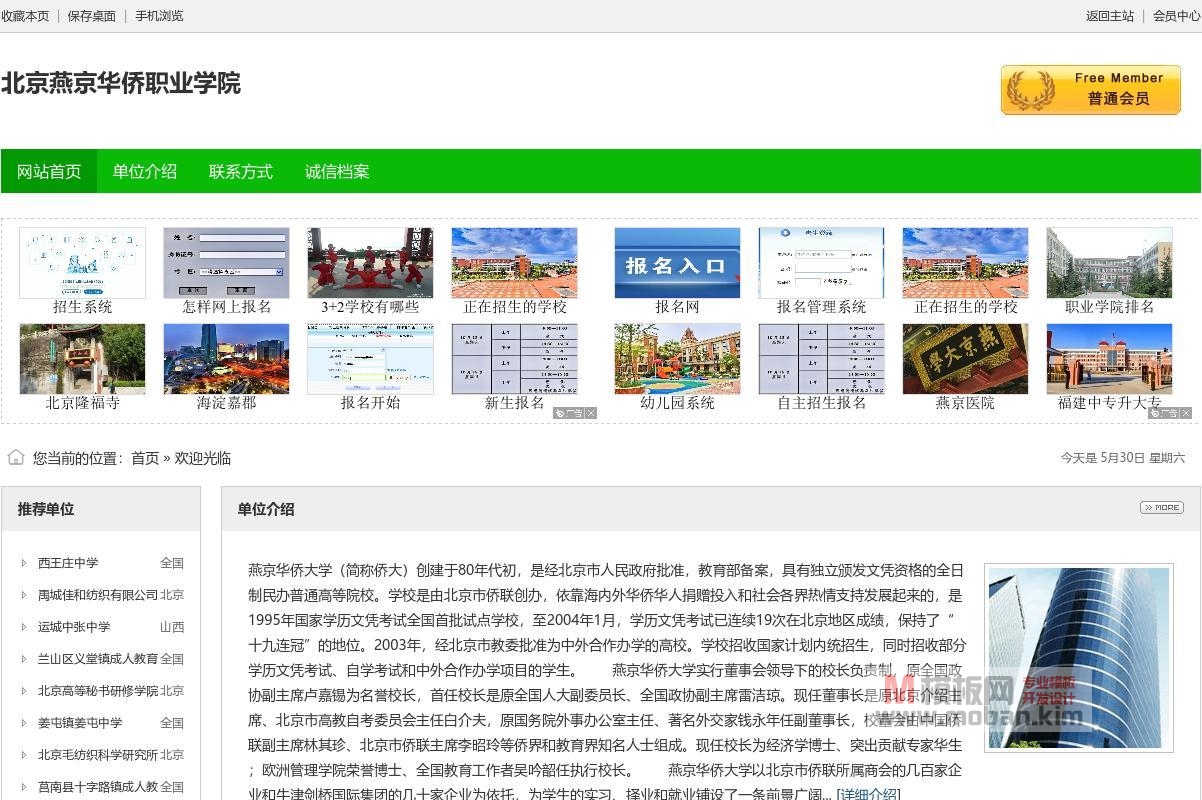This screenshot has height=800, width=1202.
Task: Open the 单位介绍 nav tab
Action: 145,172
